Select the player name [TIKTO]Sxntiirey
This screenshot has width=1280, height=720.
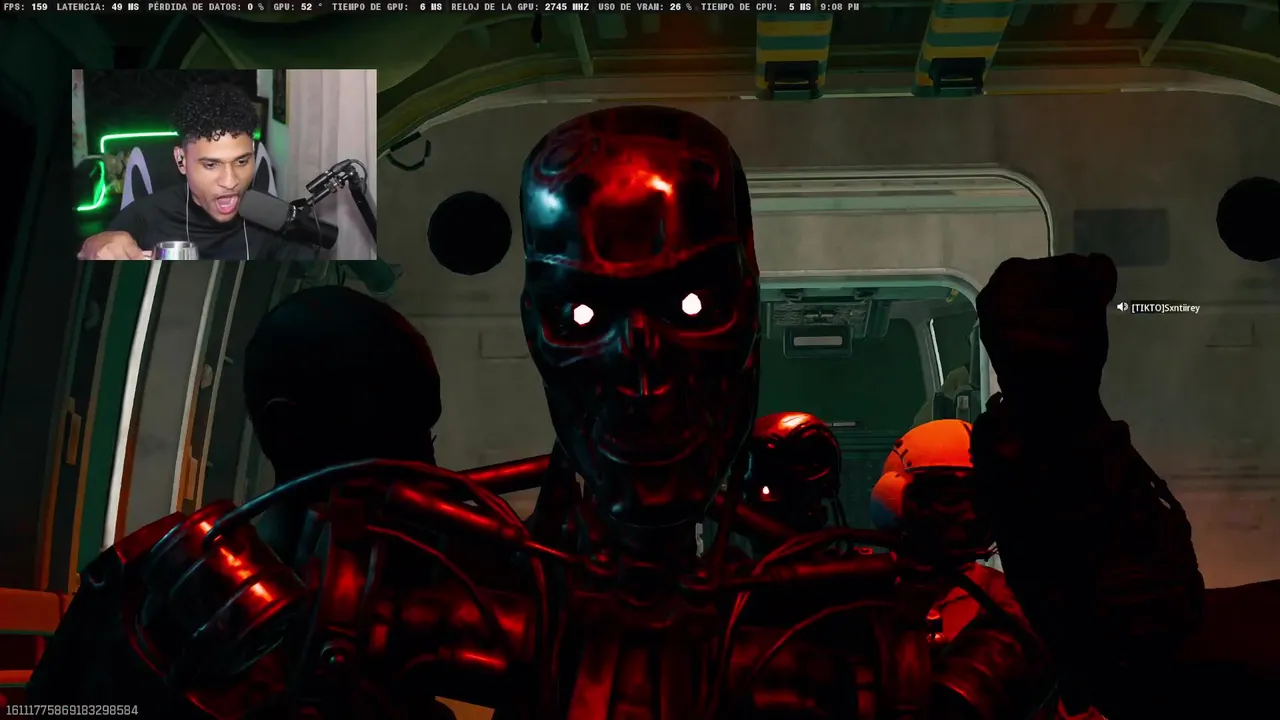point(1165,308)
